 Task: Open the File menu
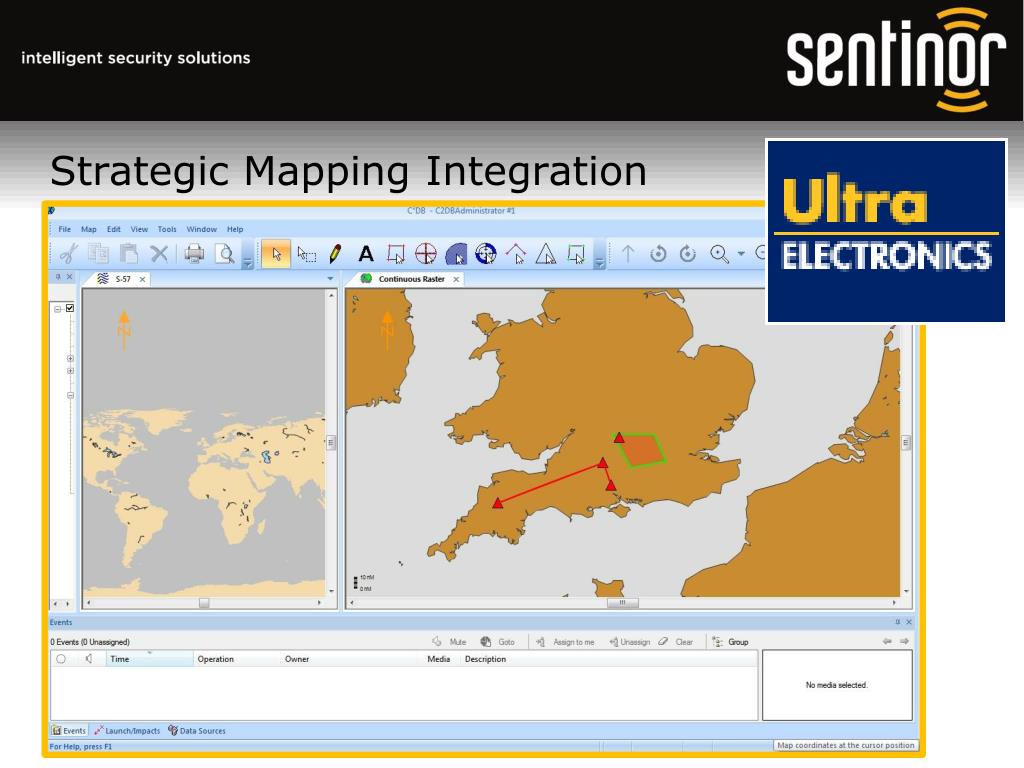coord(65,229)
